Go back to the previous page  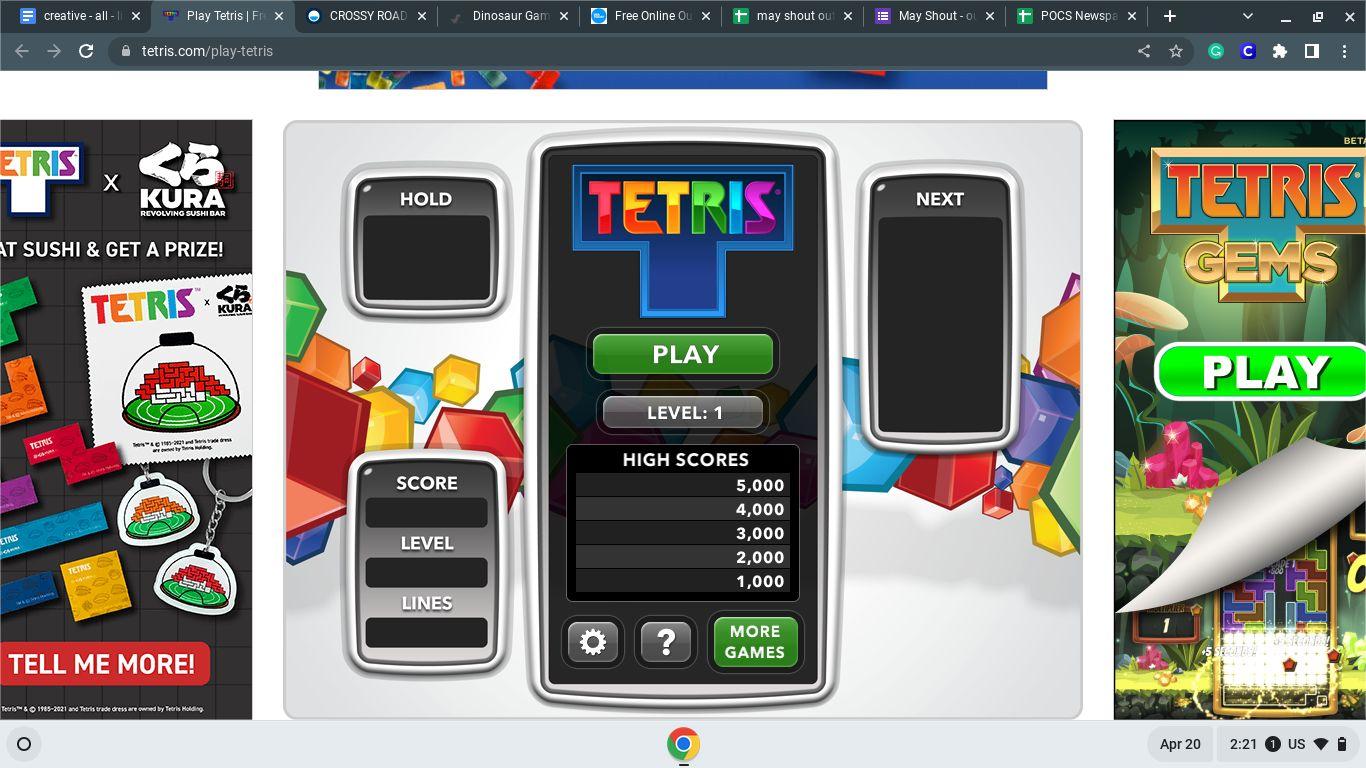[x=22, y=51]
